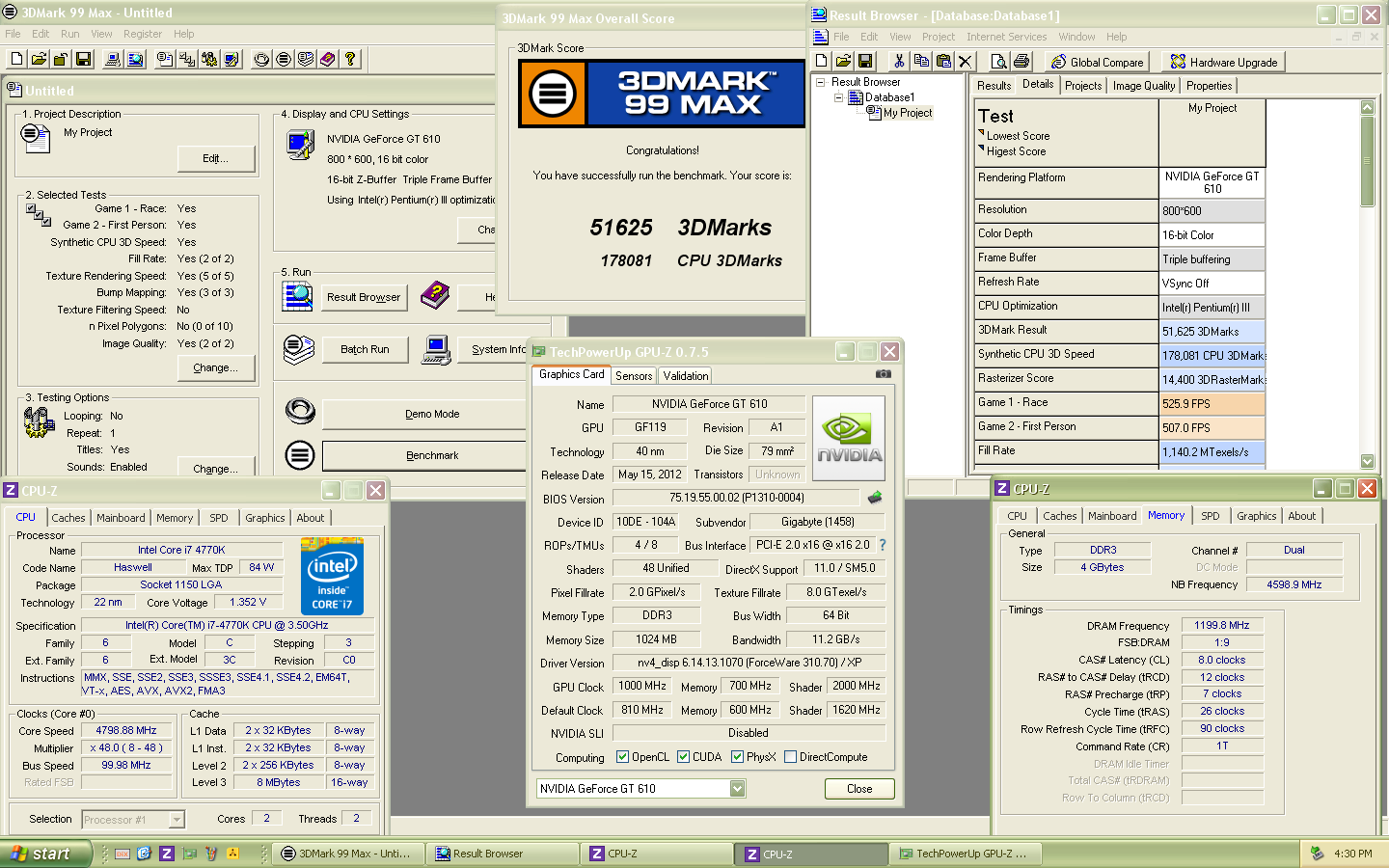Viewport: 1389px width, 868px height.
Task: Toggle OpenCL checkbox in GPU-Z
Action: tap(622, 757)
